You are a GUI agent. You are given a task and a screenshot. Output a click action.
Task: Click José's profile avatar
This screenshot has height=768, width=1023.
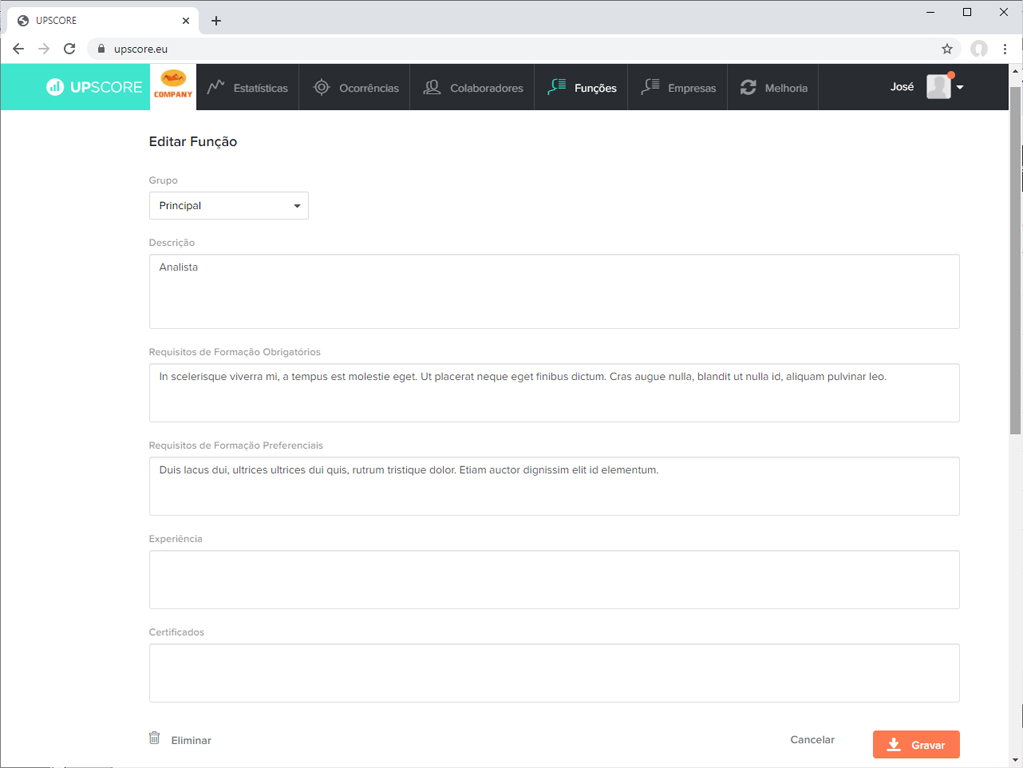(938, 87)
